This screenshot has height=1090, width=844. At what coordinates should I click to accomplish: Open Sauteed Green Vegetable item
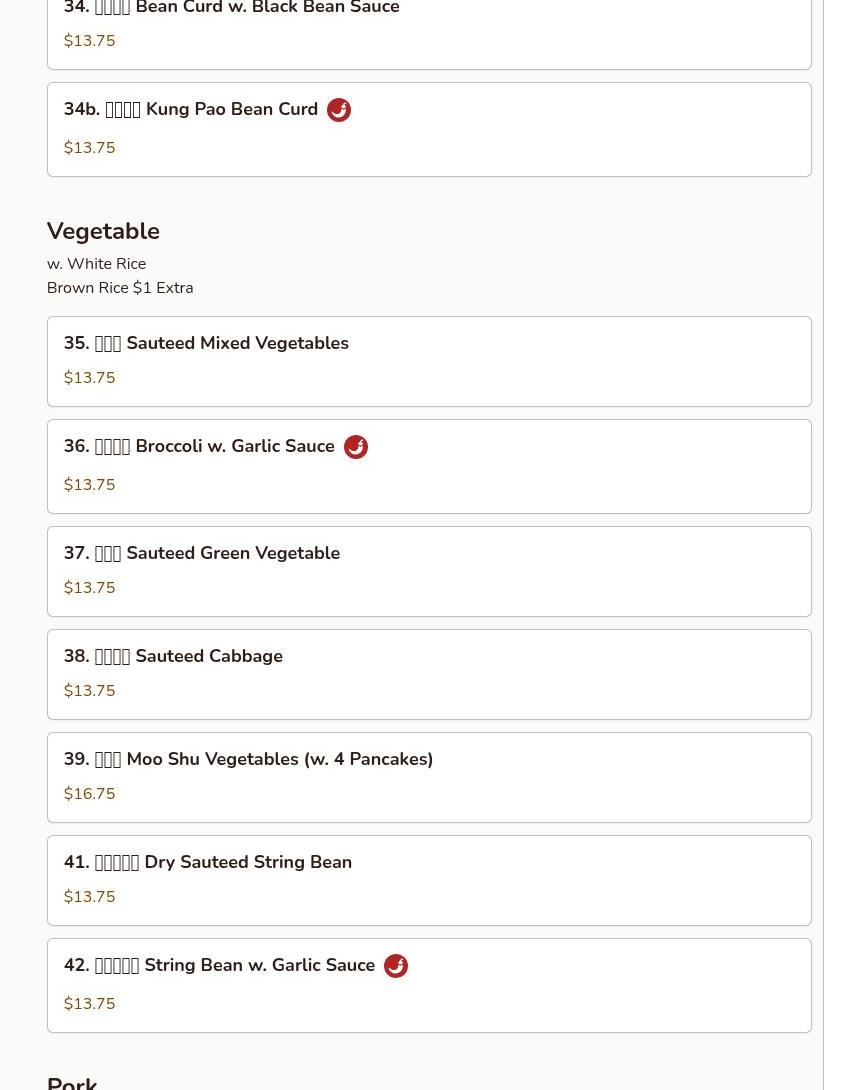(x=428, y=571)
